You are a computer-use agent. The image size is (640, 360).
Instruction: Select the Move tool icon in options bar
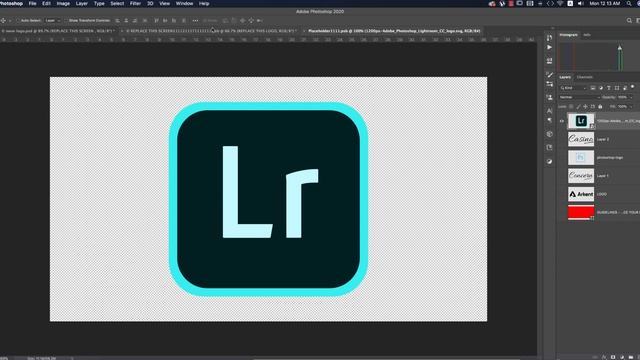3,20
